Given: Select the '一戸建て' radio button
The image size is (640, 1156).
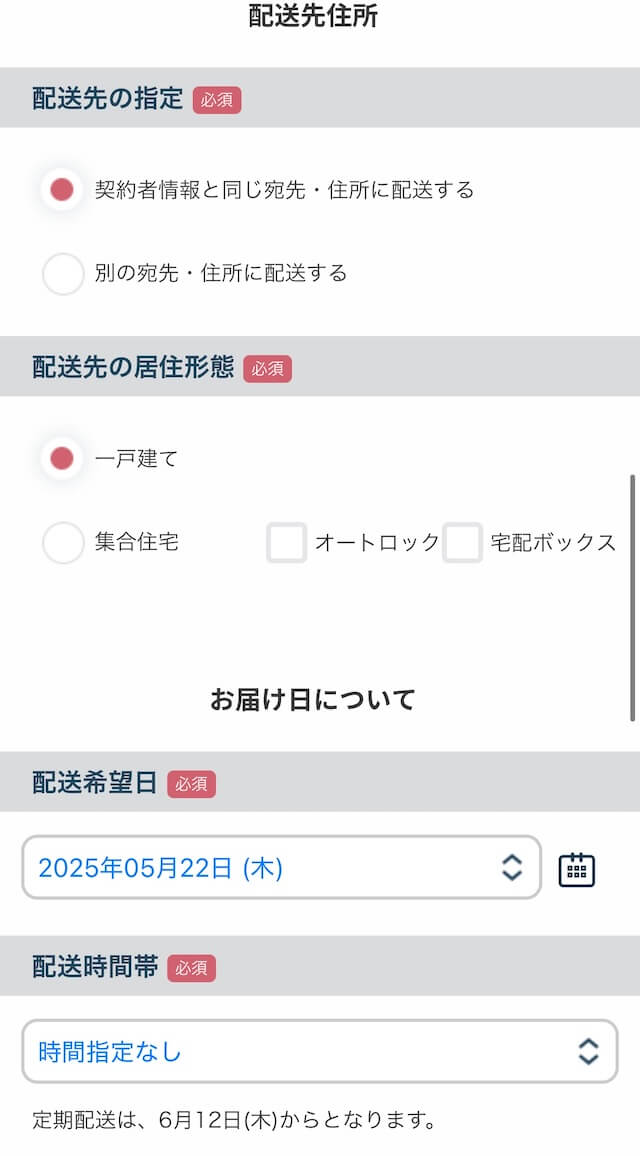Looking at the screenshot, I should [x=62, y=459].
